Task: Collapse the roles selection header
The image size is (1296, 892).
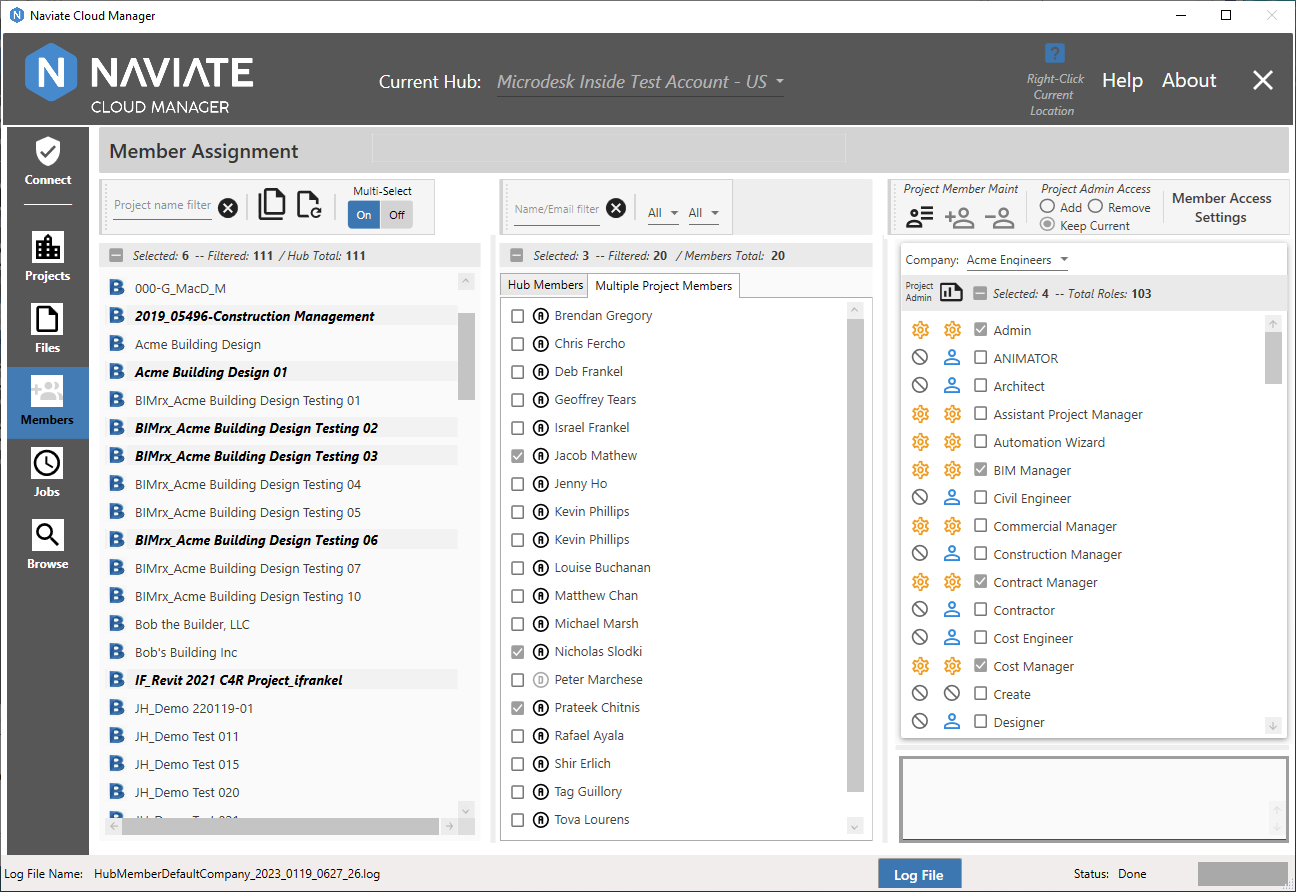Action: tap(980, 294)
